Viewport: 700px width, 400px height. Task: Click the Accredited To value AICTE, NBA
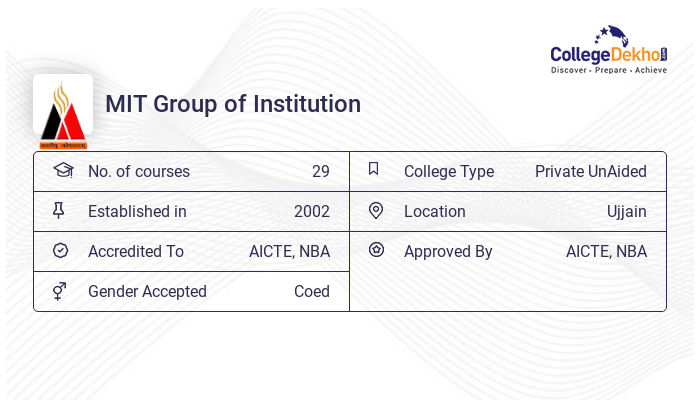[289, 251]
